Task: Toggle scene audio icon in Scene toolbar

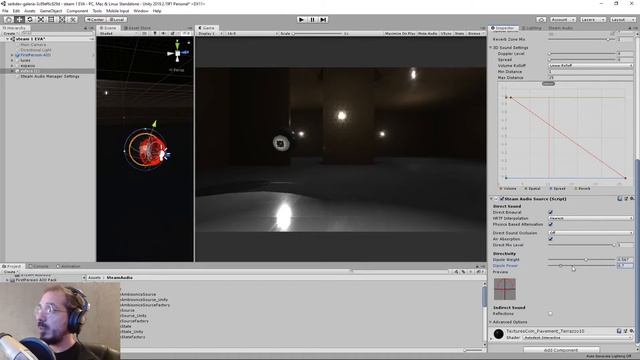Action: pos(163,33)
